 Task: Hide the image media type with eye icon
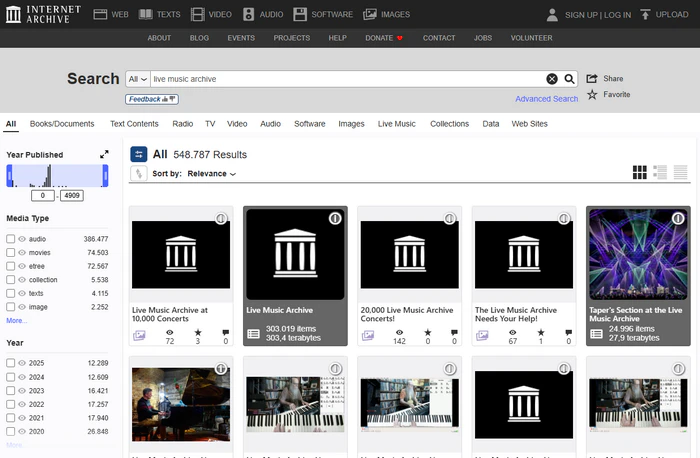click(x=22, y=307)
